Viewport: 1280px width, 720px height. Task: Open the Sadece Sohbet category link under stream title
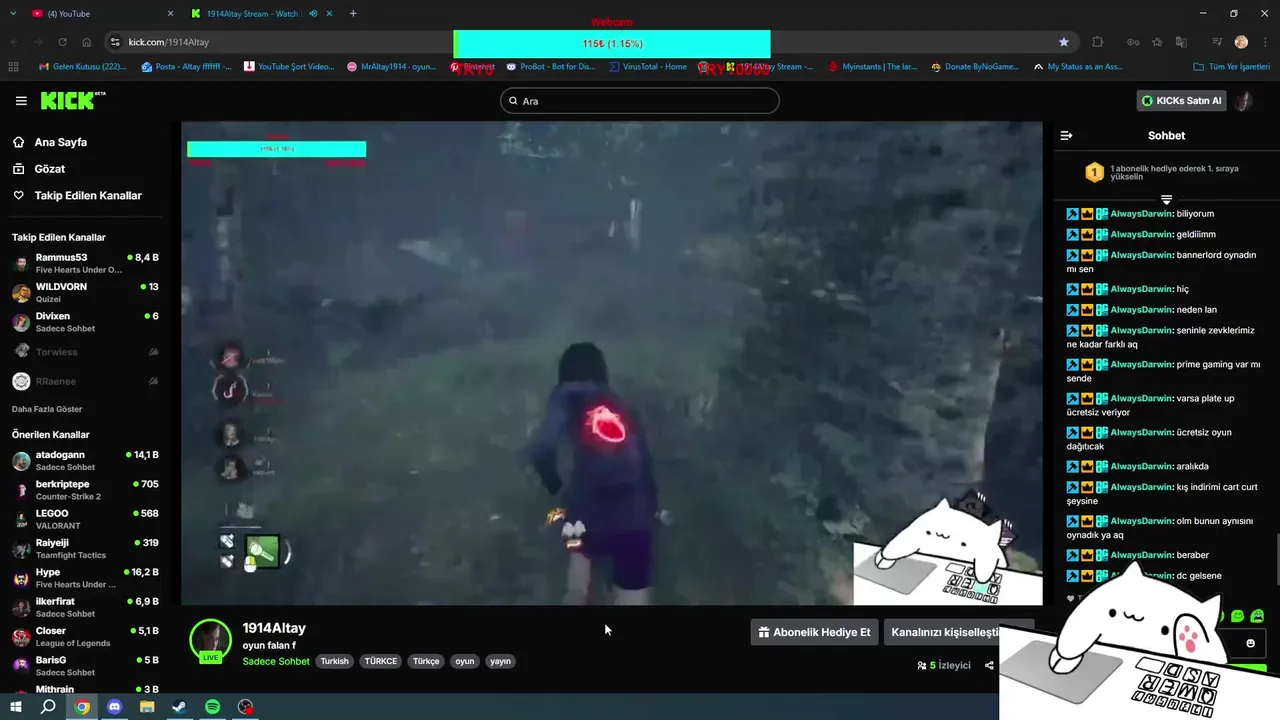pos(276,661)
